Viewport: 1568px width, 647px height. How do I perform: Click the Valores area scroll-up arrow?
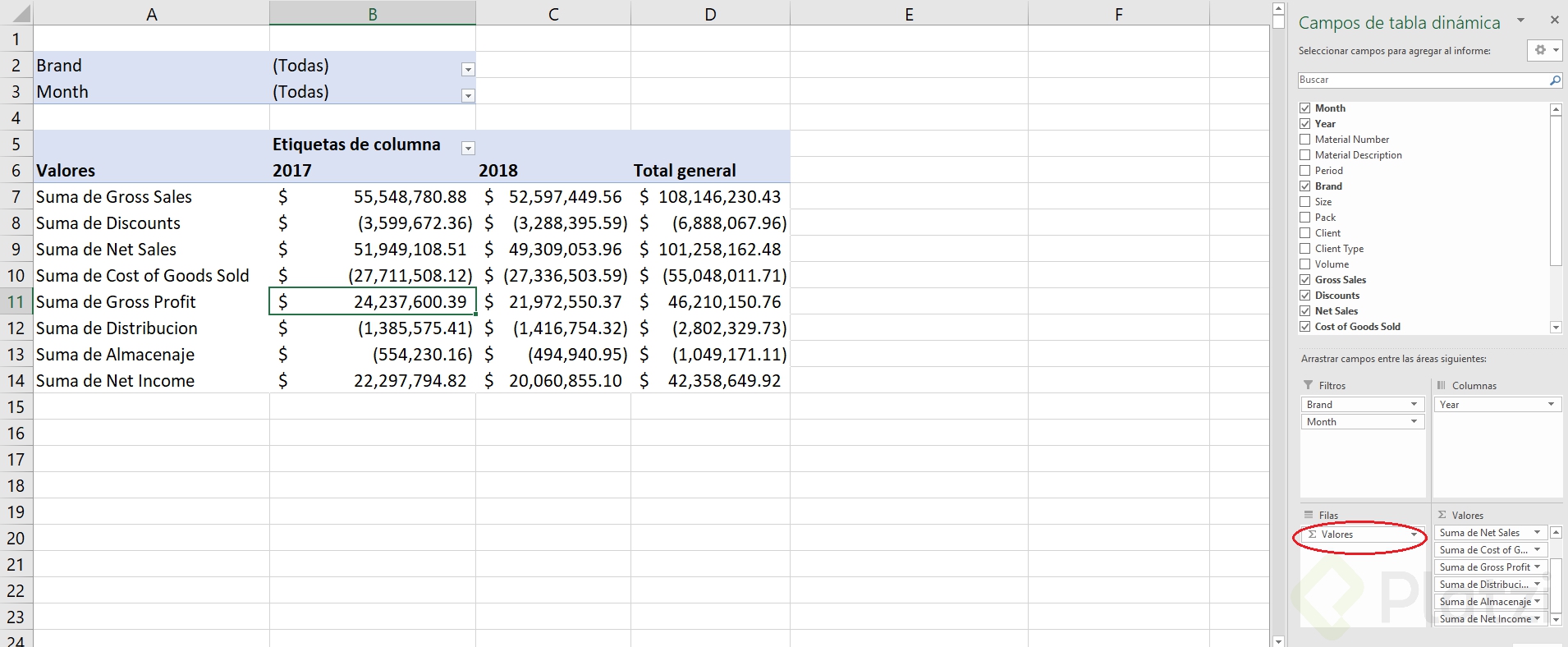click(x=1556, y=533)
